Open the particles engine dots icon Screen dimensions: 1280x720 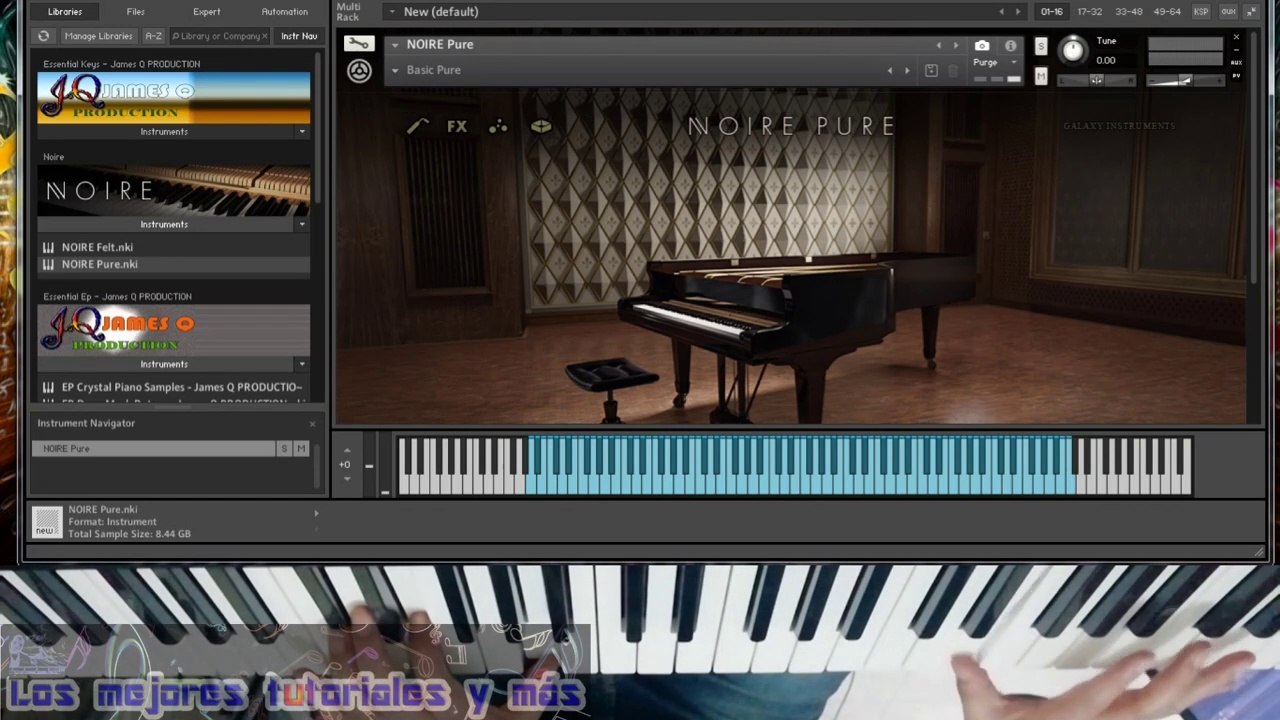(498, 126)
